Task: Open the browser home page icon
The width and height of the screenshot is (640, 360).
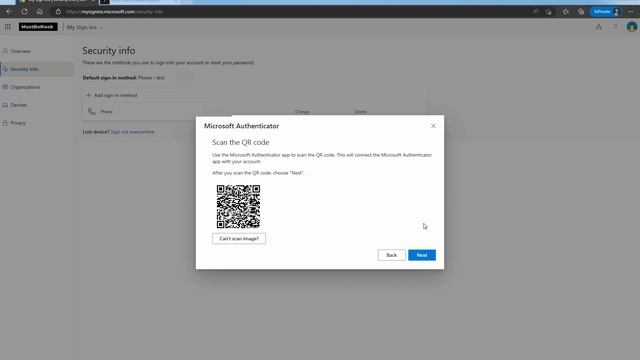Action: [x=40, y=12]
